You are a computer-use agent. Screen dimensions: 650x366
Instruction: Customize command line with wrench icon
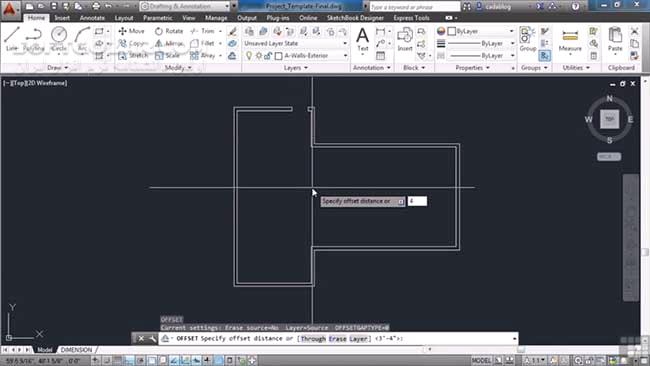(x=153, y=339)
